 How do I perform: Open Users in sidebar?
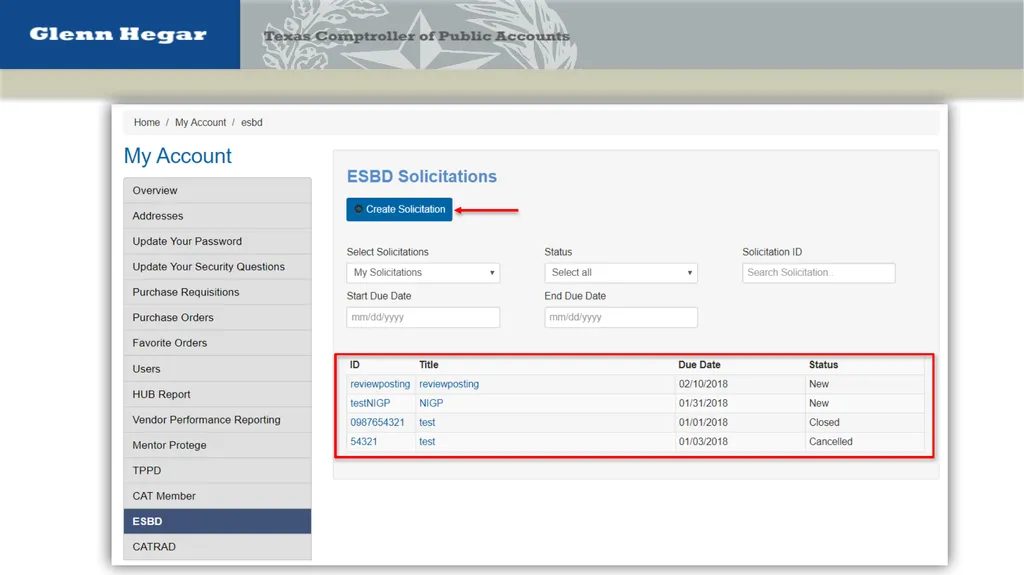217,369
